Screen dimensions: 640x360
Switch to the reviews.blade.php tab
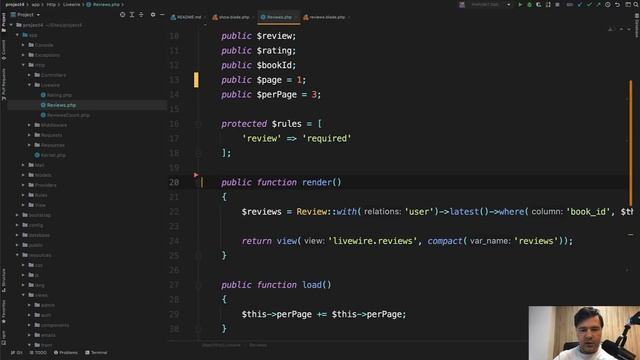tap(327, 17)
